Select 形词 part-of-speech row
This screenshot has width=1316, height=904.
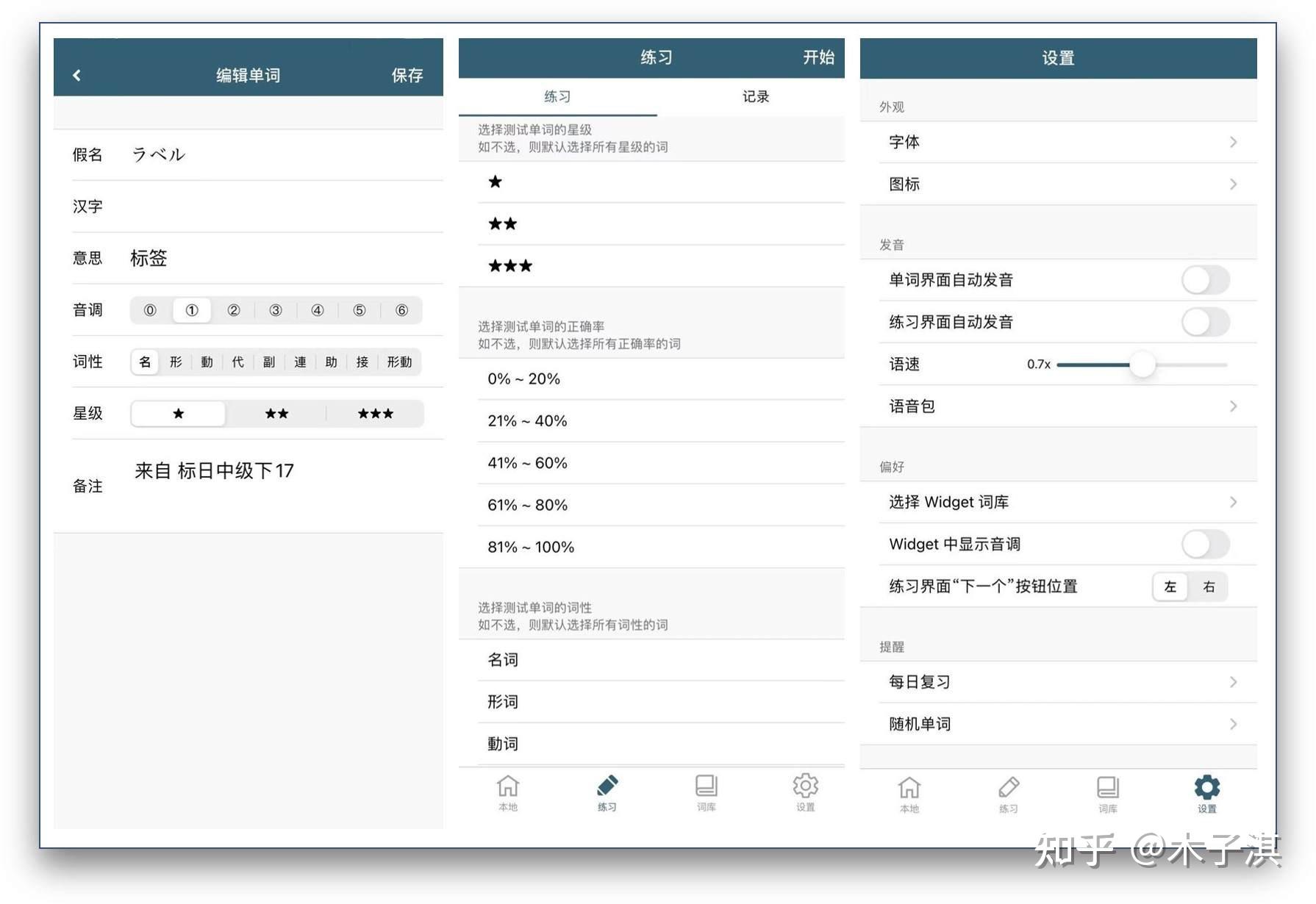coord(651,702)
